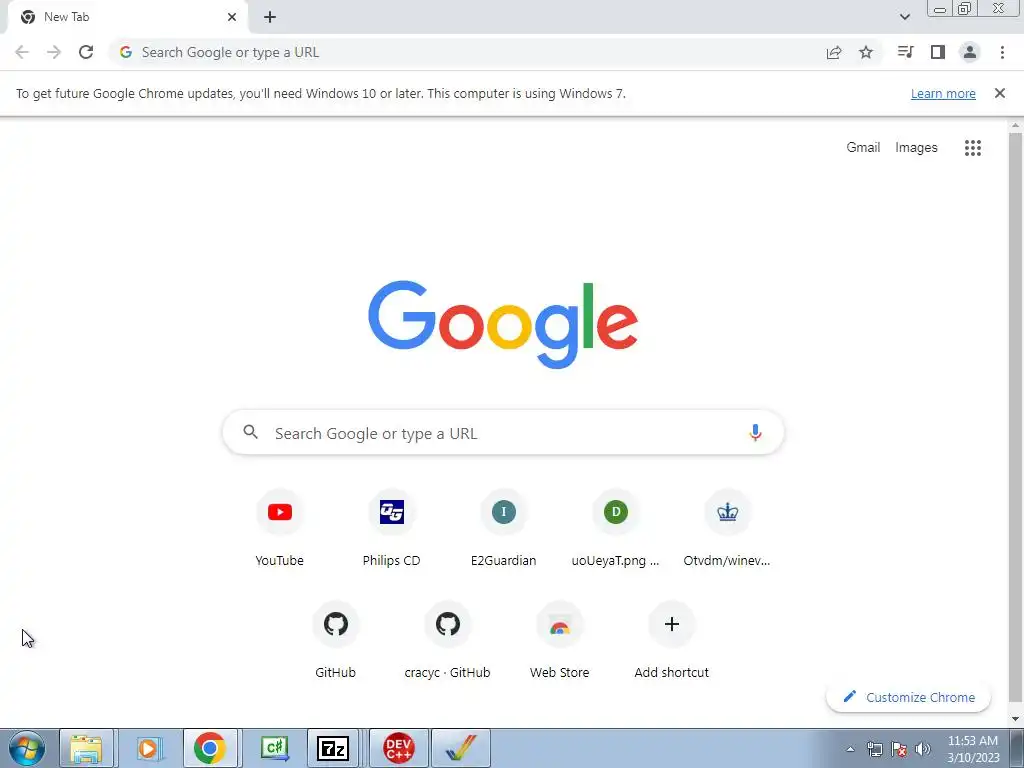Open a new tab with plus button

[270, 17]
